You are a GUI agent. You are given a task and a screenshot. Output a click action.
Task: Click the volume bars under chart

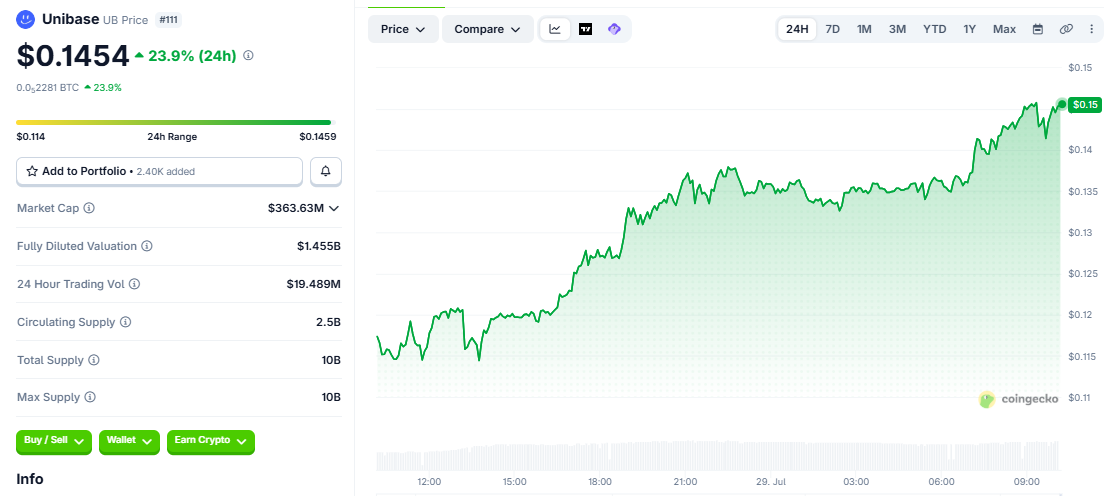click(x=717, y=455)
